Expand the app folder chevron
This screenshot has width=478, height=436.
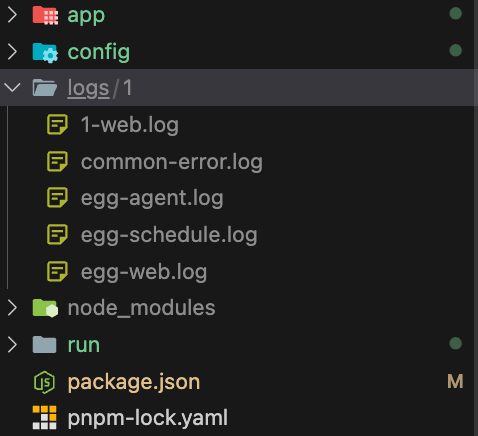point(12,15)
